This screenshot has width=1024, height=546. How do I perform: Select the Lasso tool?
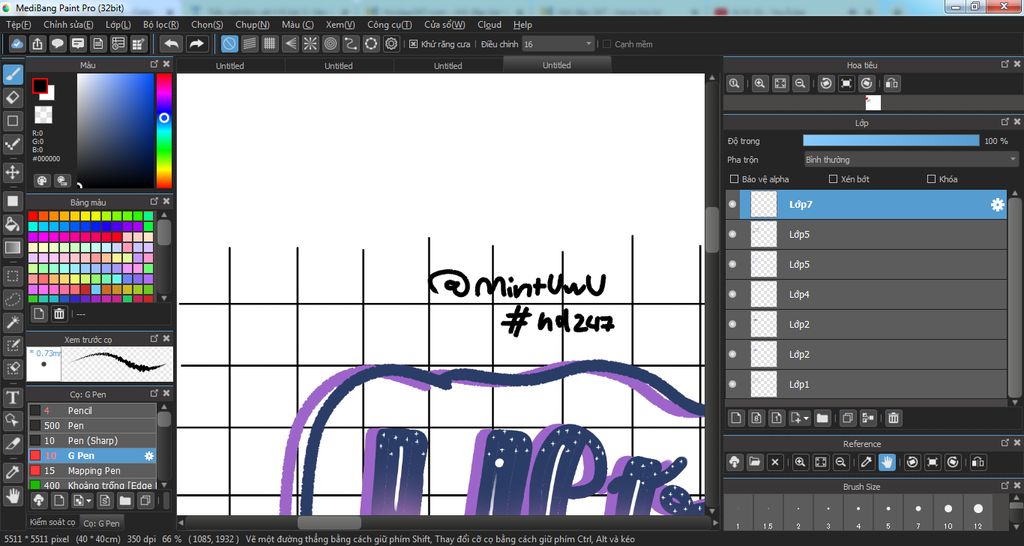click(x=12, y=300)
